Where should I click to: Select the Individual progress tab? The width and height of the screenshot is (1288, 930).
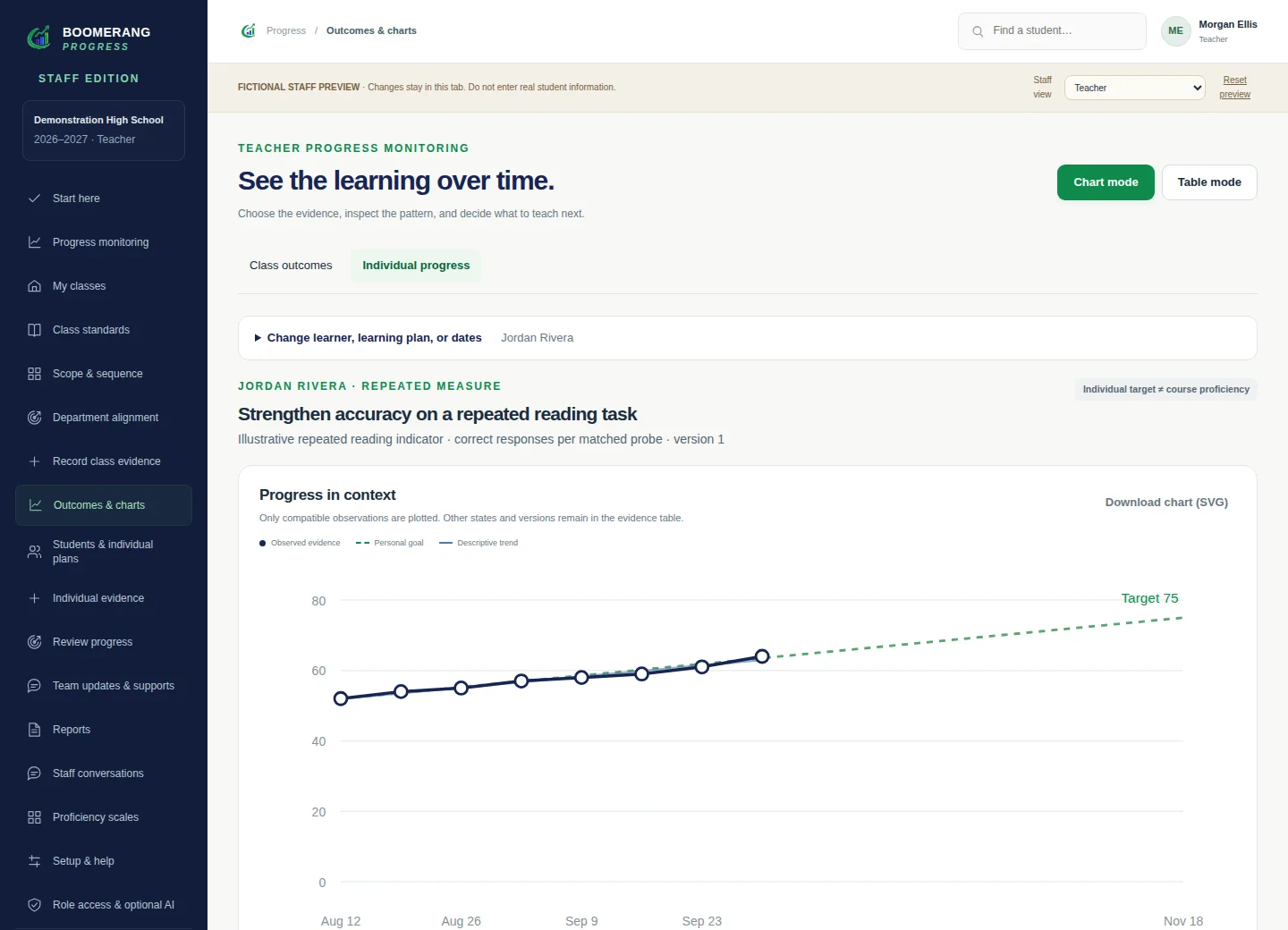tap(416, 266)
